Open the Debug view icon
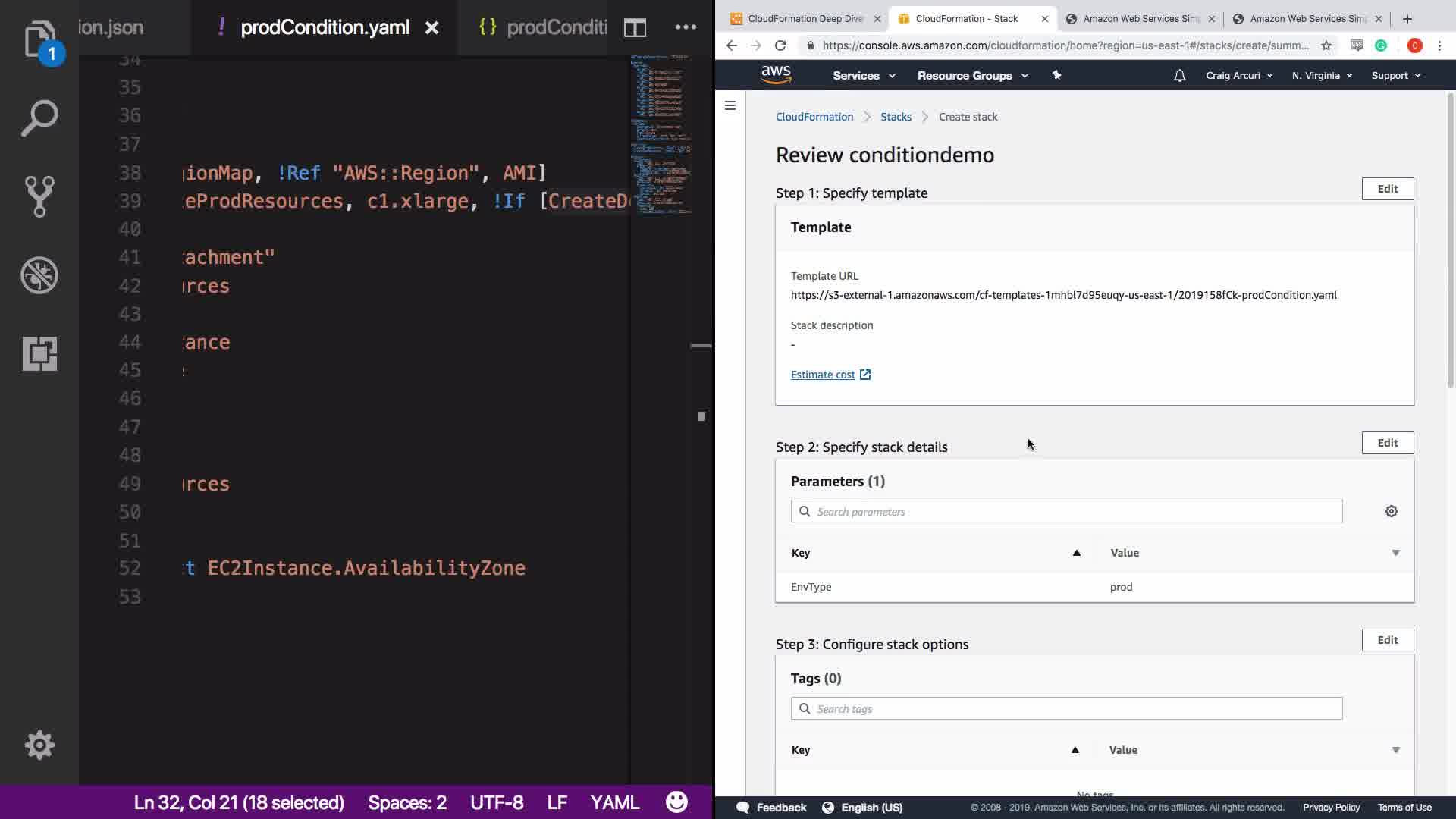The height and width of the screenshot is (819, 1456). click(x=39, y=275)
